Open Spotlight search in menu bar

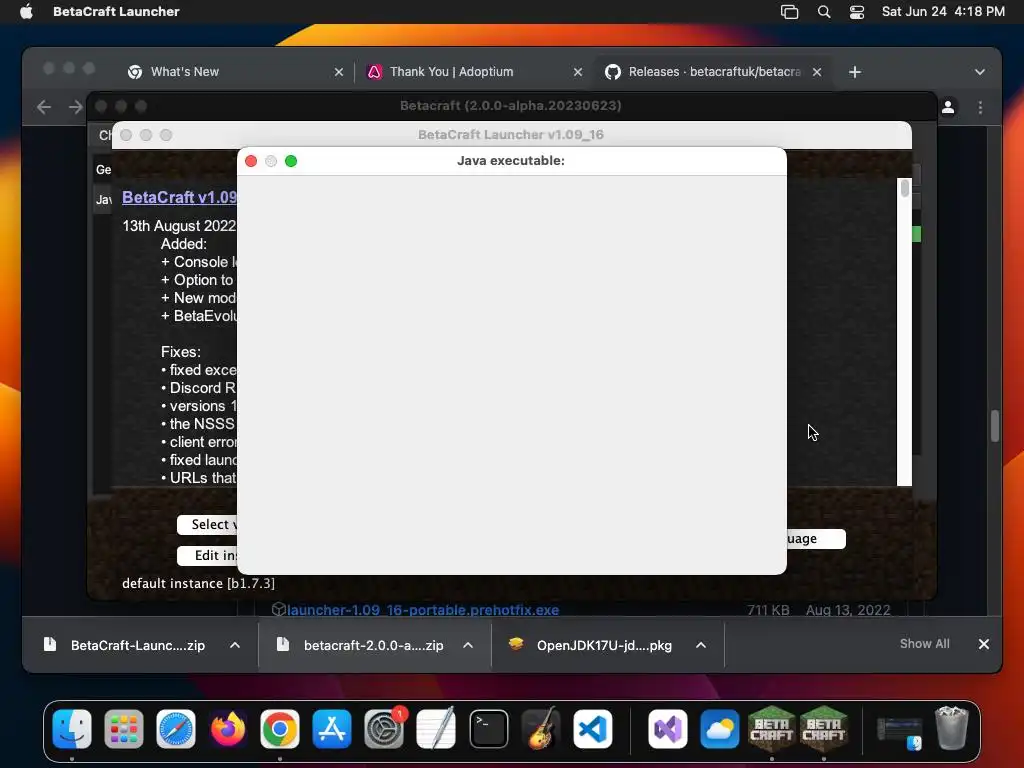click(824, 11)
